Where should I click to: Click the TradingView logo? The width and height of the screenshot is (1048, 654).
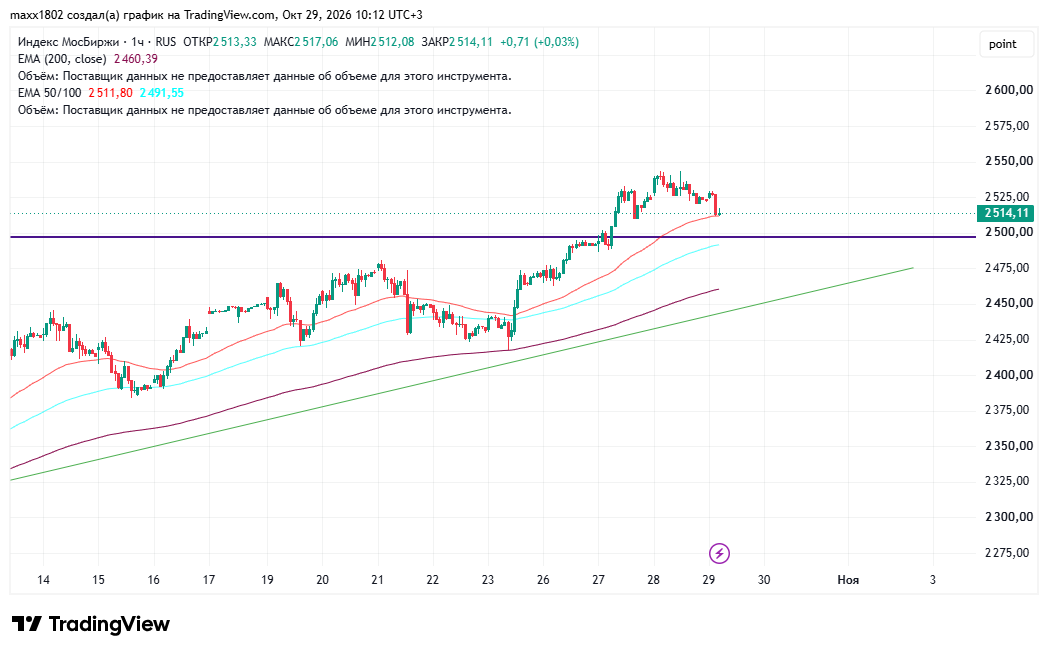[91, 624]
